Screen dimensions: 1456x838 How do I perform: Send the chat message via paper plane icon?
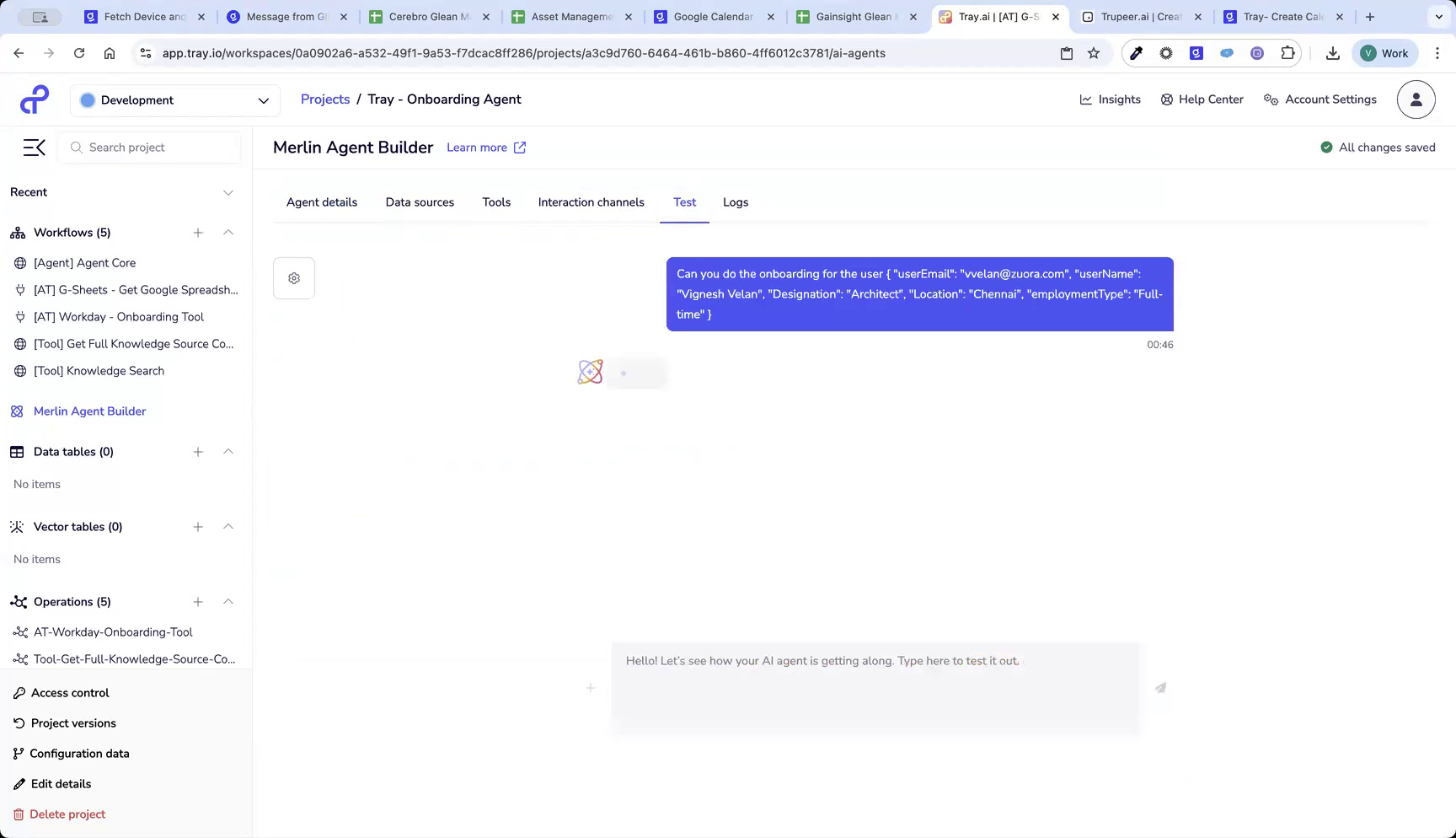tap(1160, 688)
